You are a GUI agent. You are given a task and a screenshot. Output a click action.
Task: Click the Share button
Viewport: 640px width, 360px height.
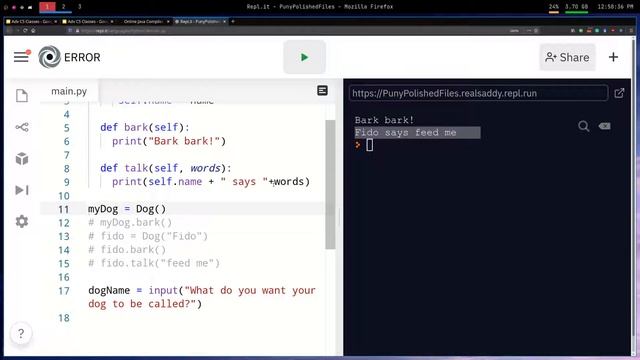point(567,57)
